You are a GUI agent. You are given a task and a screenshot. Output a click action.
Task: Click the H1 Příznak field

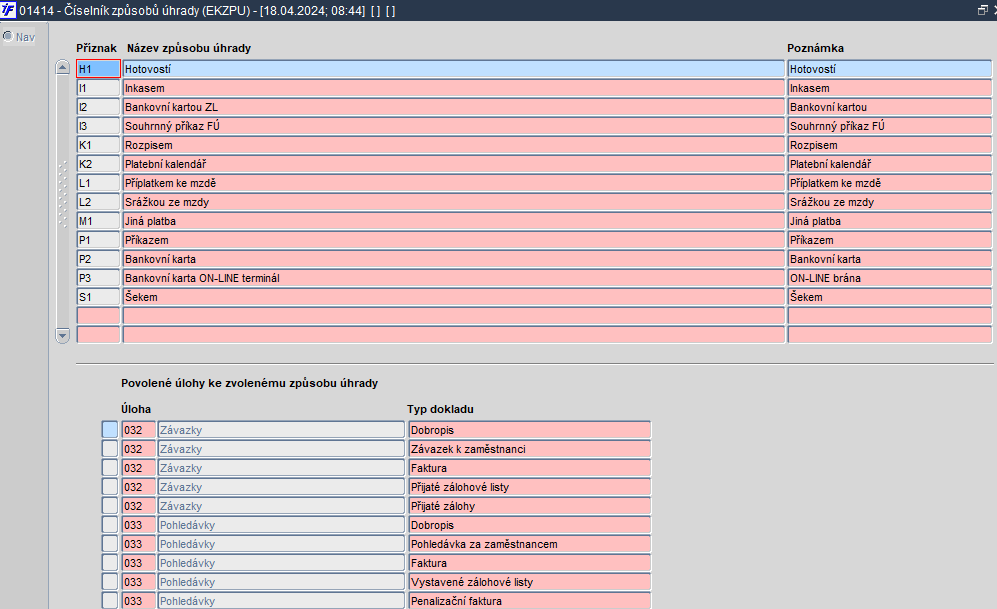point(99,69)
